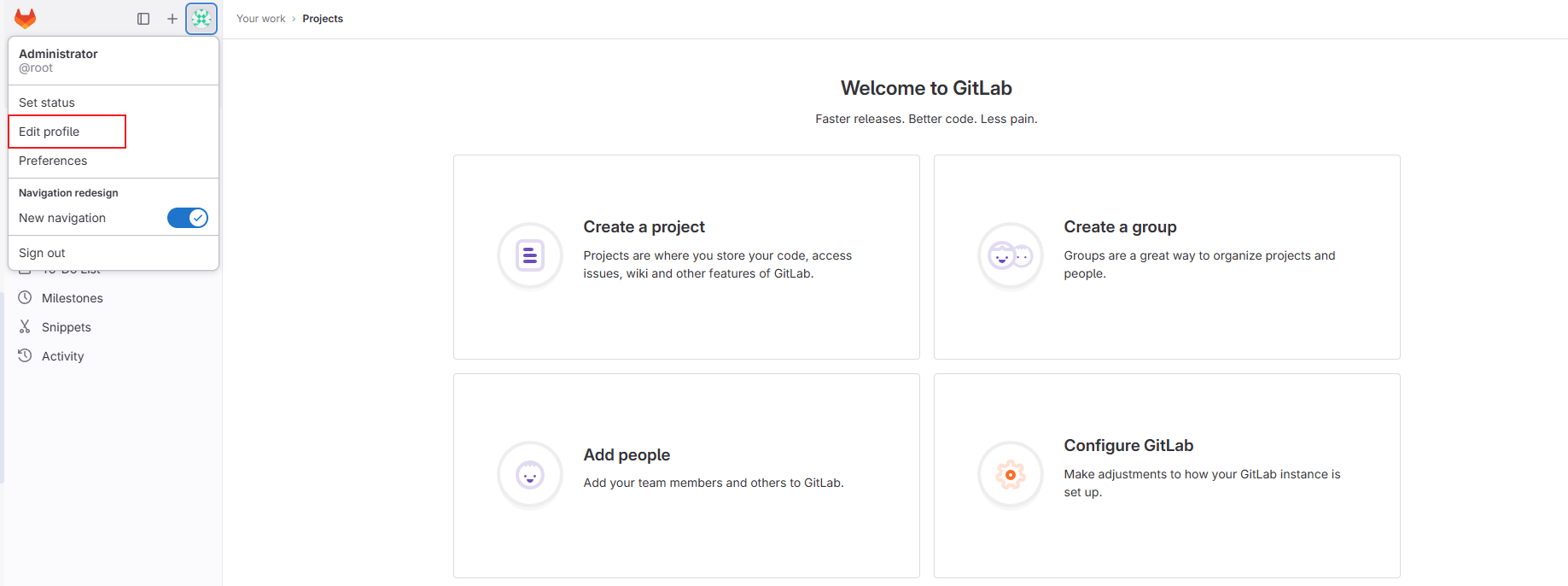Click the Create a group tanuki icon
The image size is (1568, 586).
coord(1010,255)
